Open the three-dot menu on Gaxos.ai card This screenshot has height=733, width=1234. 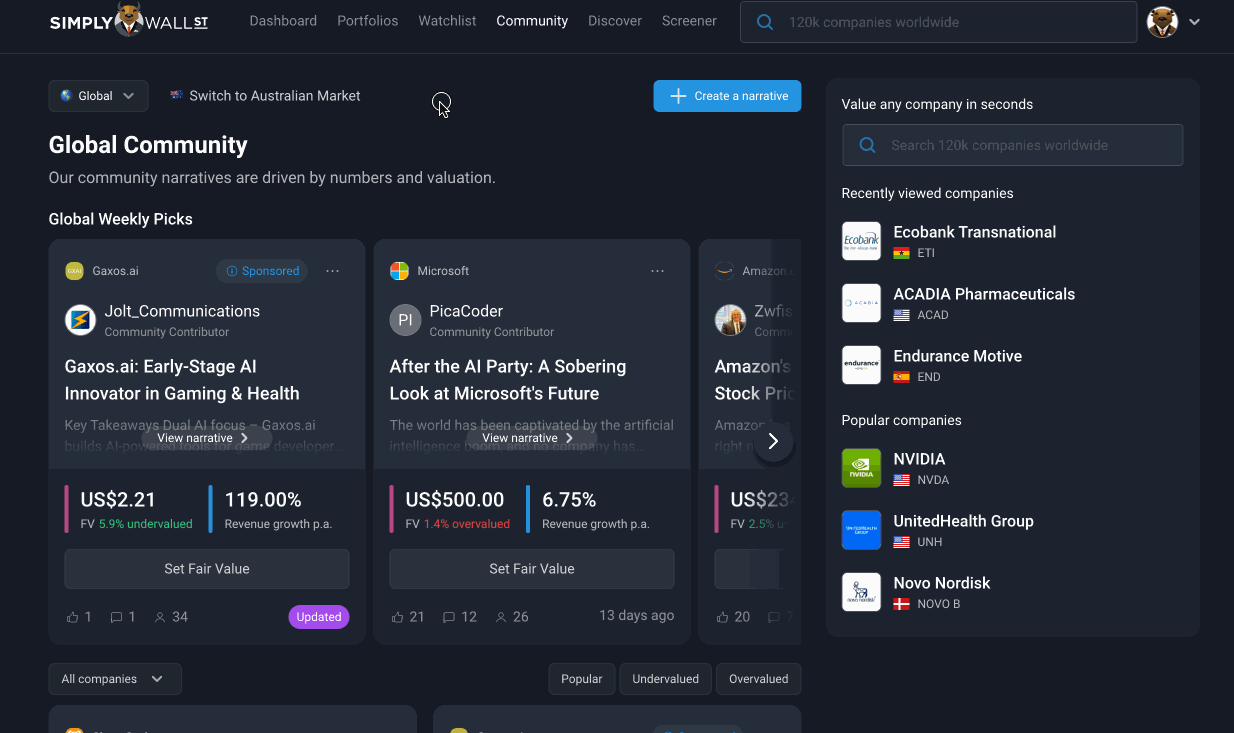[333, 271]
